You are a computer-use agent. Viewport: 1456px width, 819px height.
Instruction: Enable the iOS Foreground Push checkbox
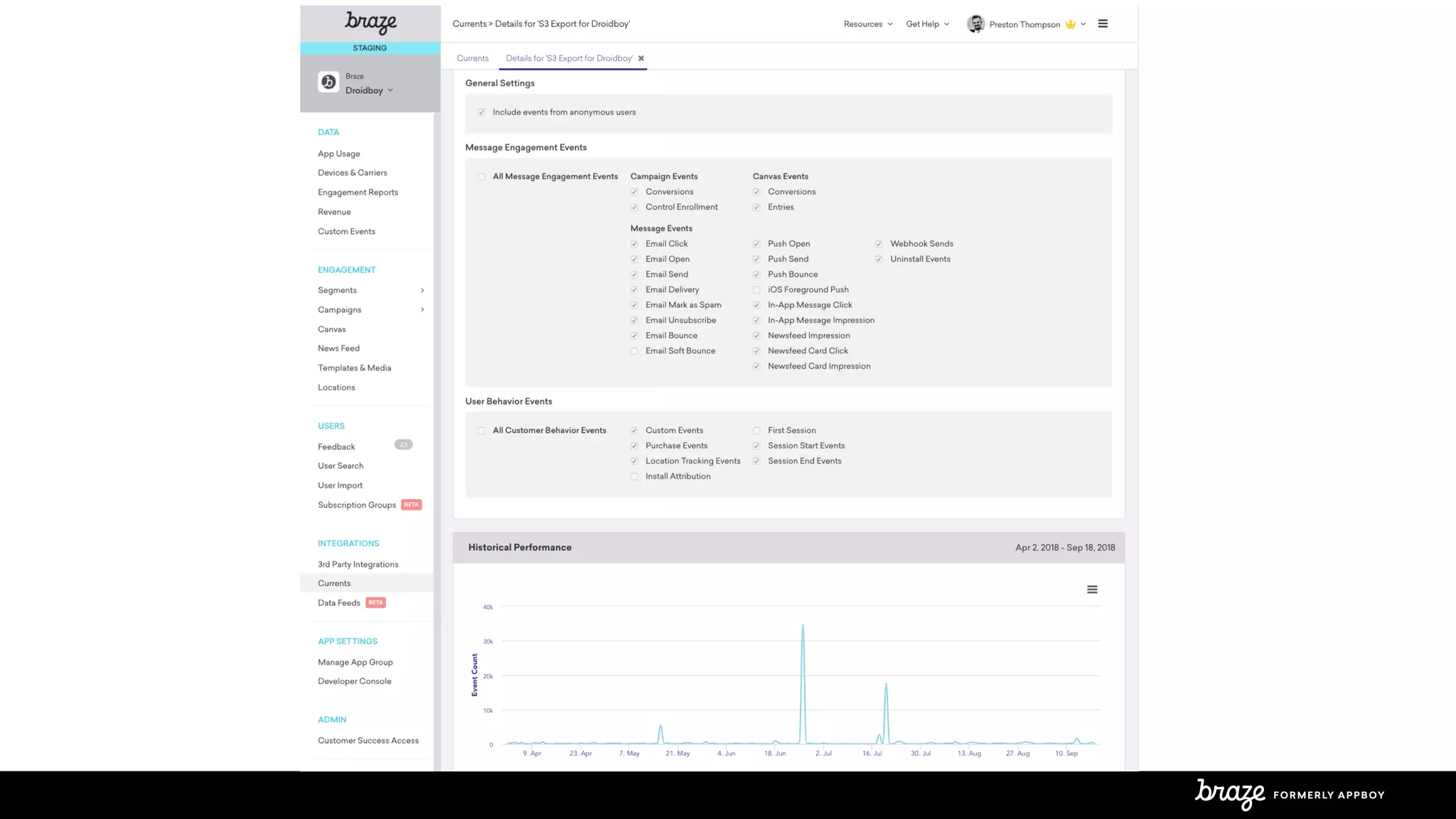pos(756,290)
